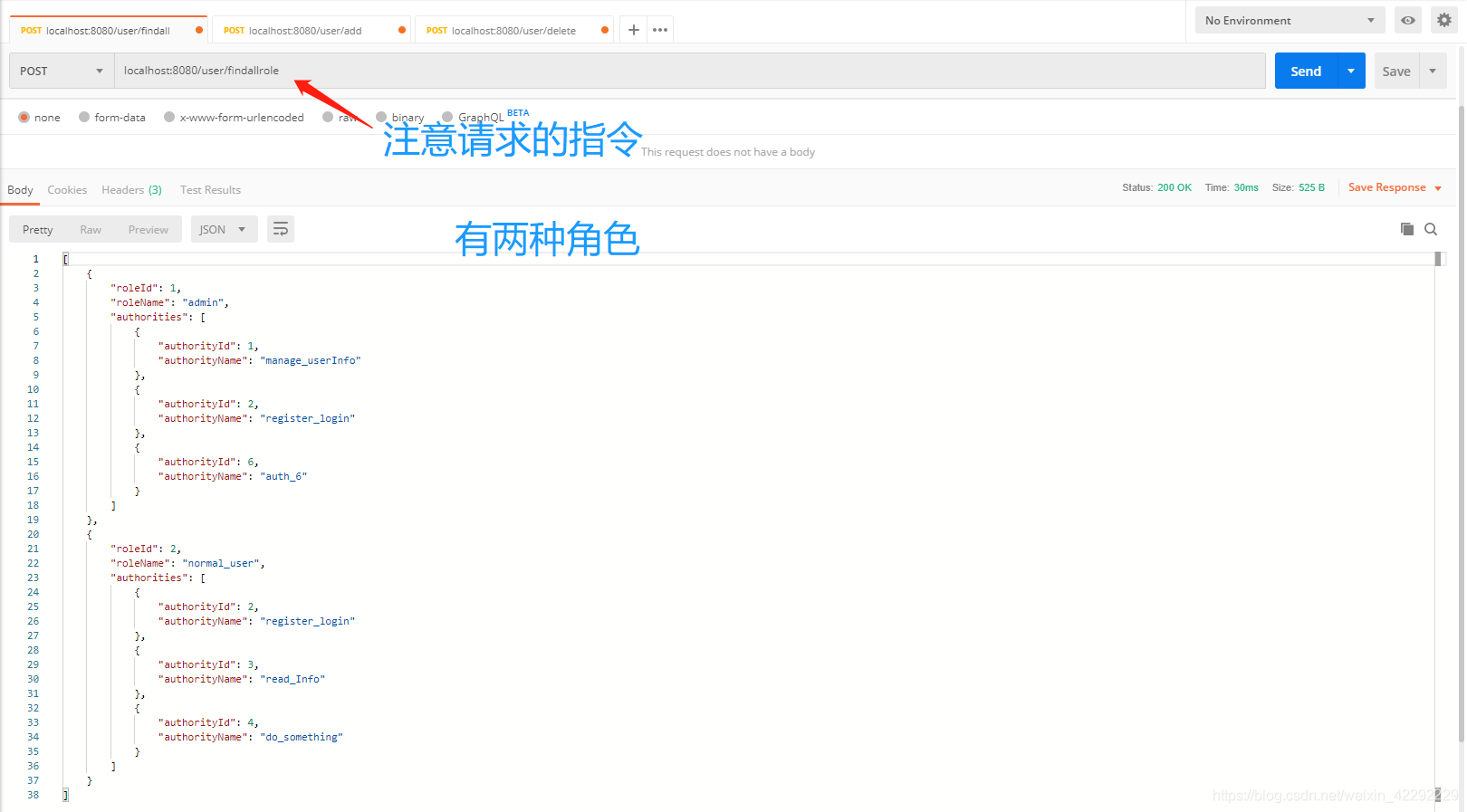Image resolution: width=1467 pixels, height=812 pixels.
Task: Click the Send button
Action: 1306,71
